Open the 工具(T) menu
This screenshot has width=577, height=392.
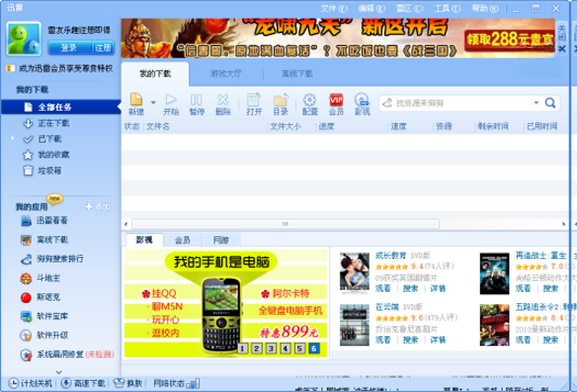coord(447,8)
